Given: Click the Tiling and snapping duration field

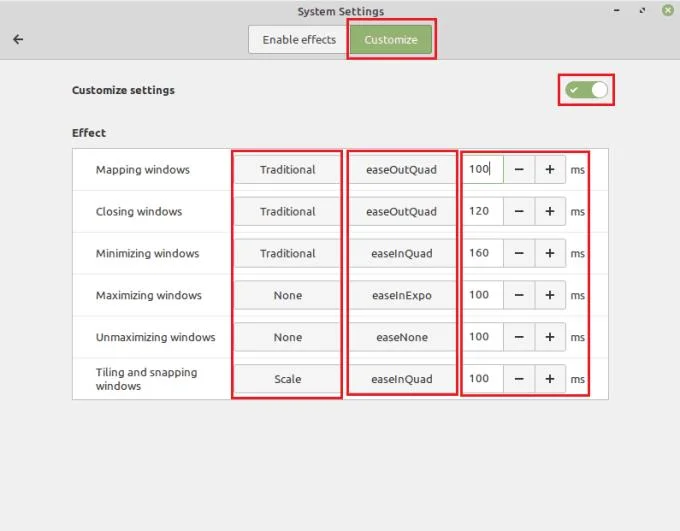Looking at the screenshot, I should (x=483, y=379).
